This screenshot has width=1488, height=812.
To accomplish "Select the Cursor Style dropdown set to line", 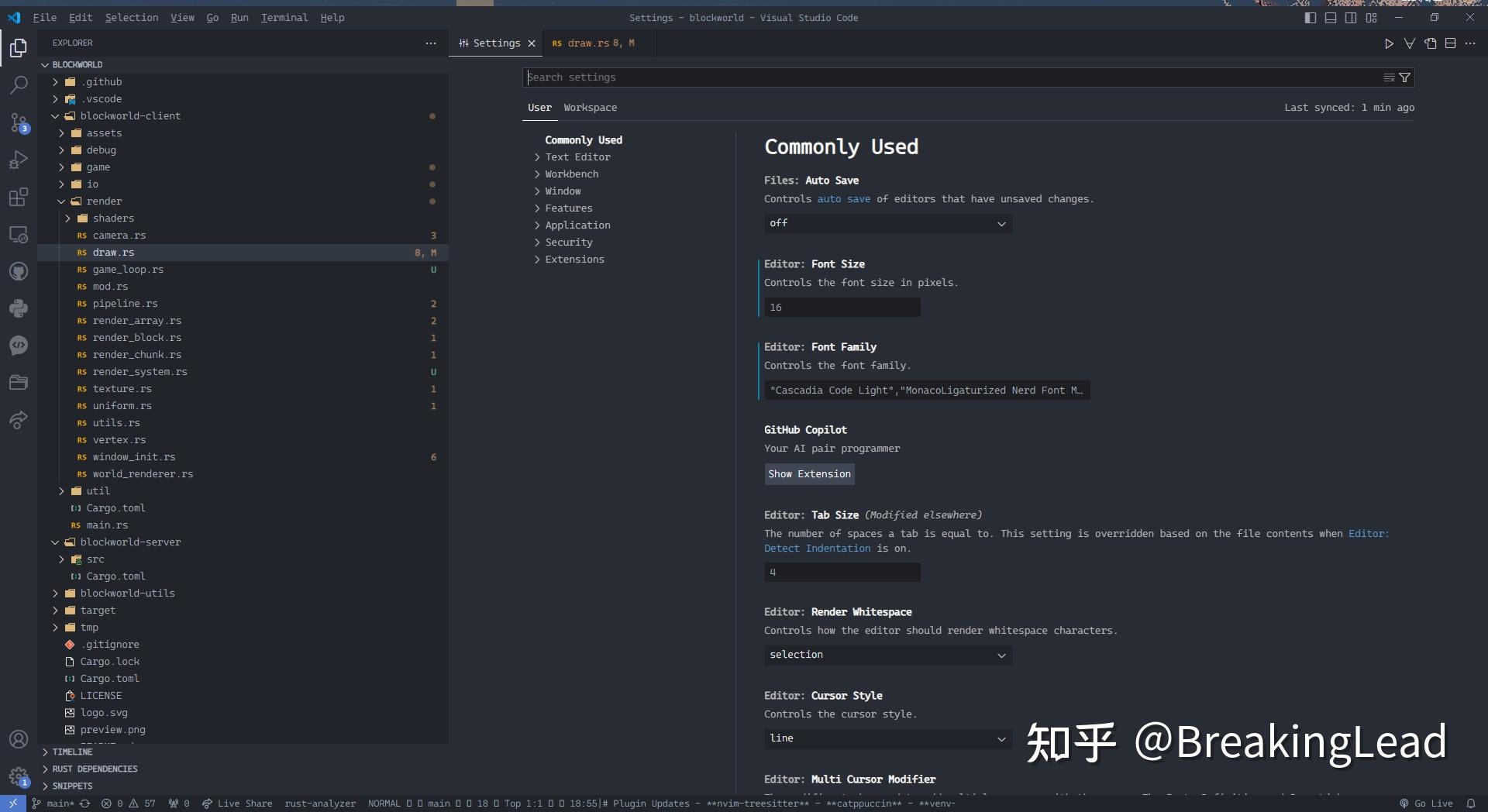I will tap(887, 738).
